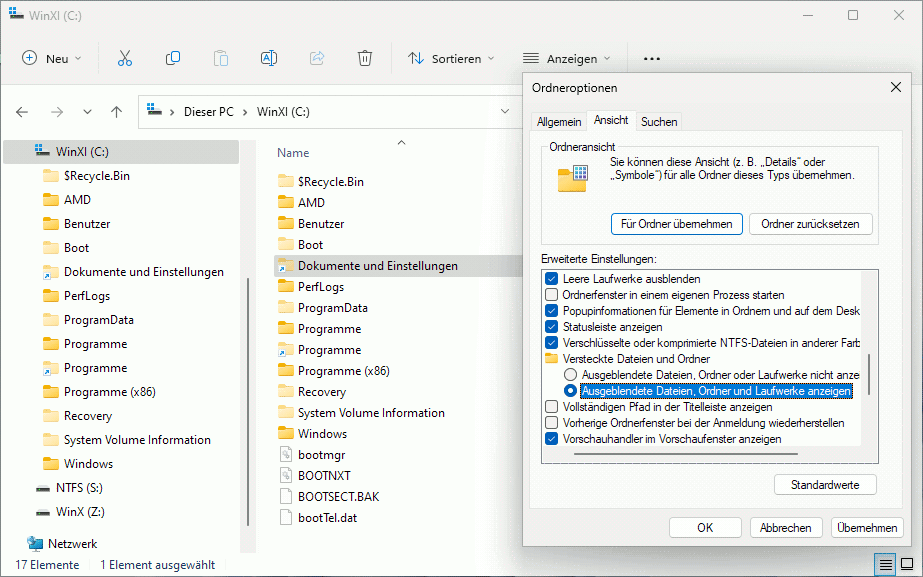Toggle Statusleiste anzeigen checkbox

tap(552, 327)
